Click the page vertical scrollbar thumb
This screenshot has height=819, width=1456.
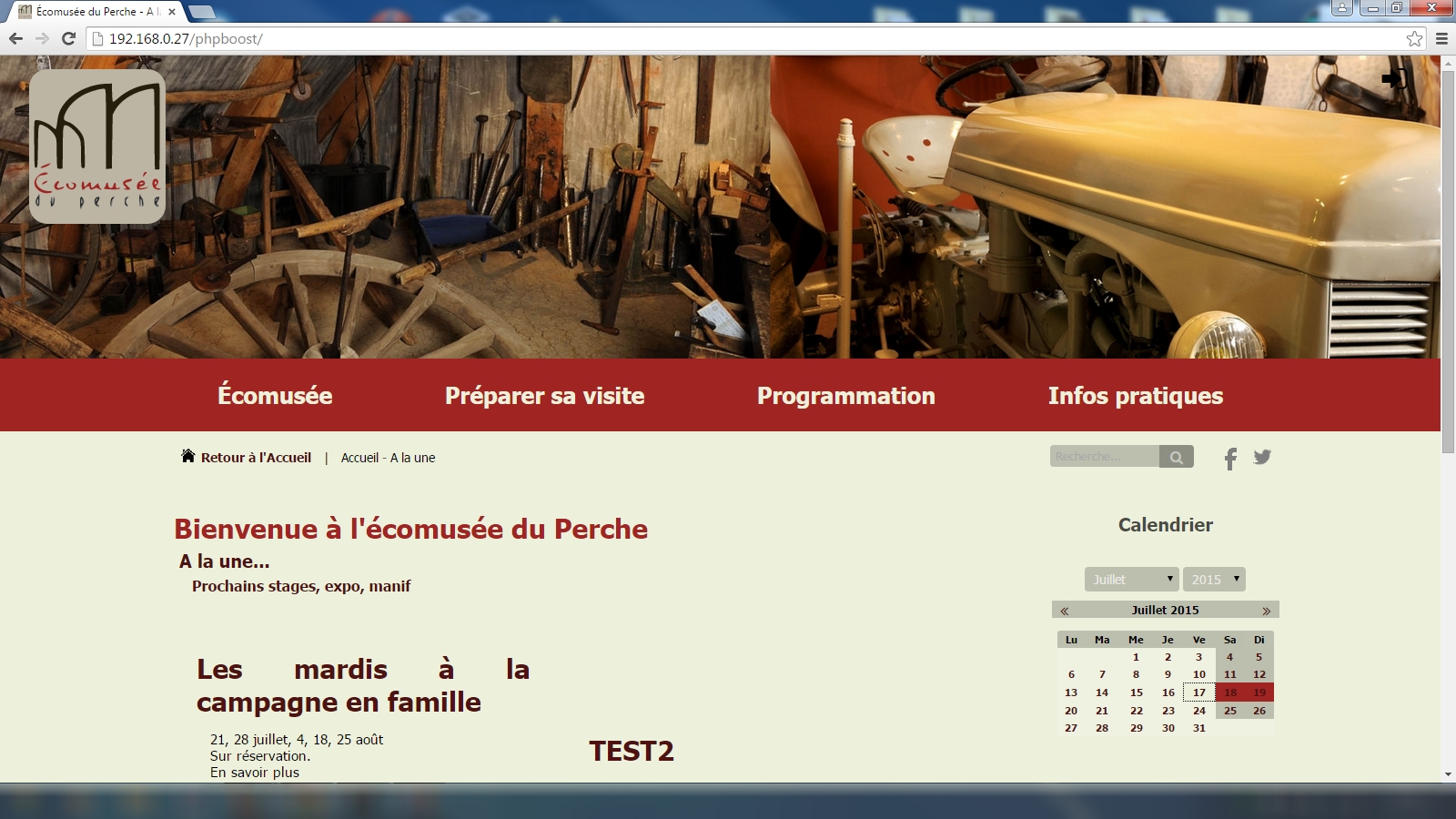point(1448,255)
